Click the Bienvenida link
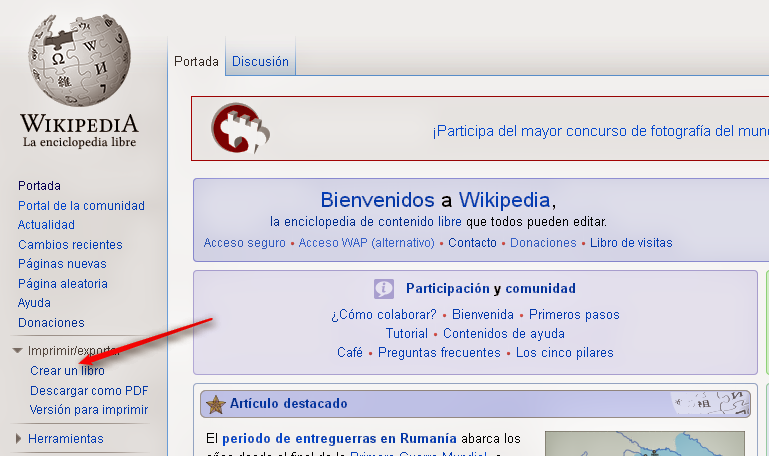 pos(483,314)
